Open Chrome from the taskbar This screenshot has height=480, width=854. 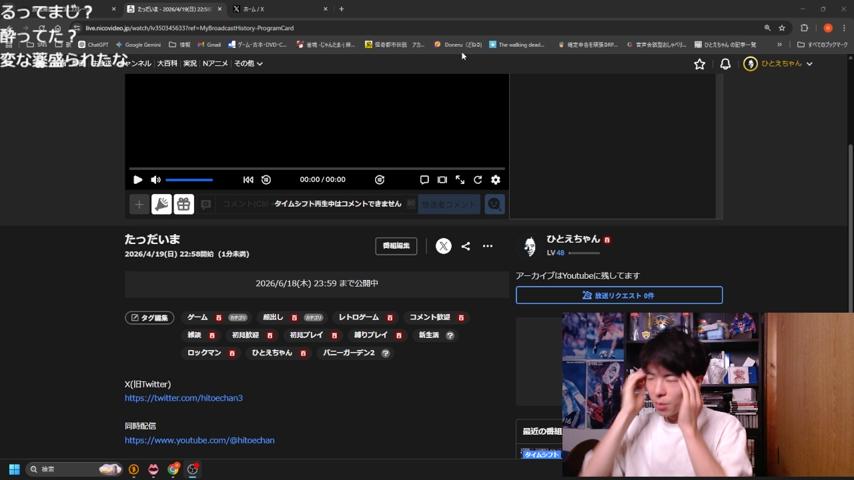coord(173,469)
